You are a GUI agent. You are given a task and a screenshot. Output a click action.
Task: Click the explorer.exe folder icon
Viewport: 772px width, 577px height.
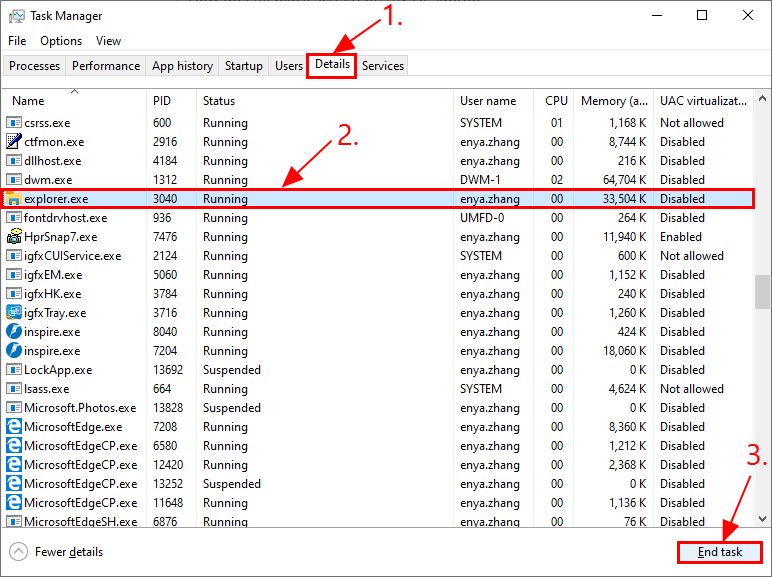[x=14, y=199]
